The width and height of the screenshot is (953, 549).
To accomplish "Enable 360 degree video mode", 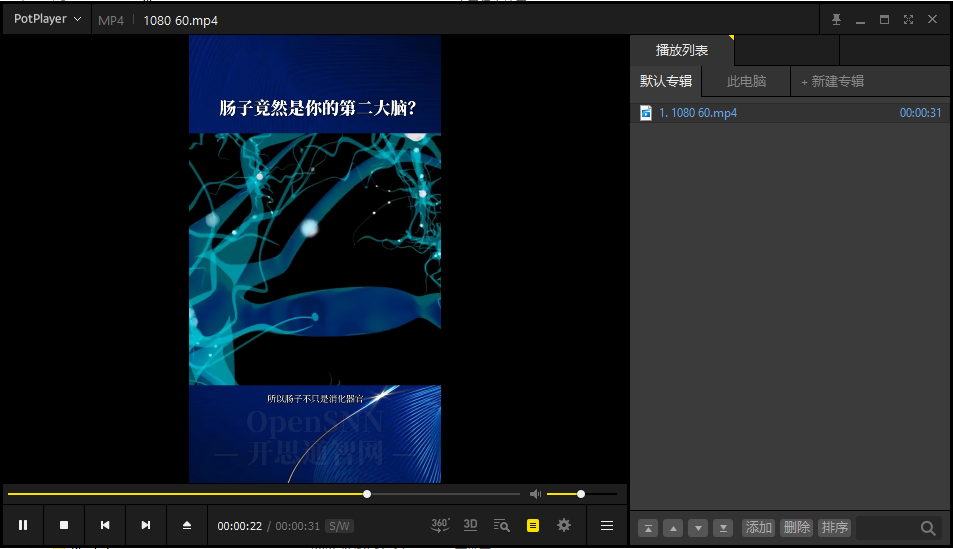I will click(x=440, y=525).
